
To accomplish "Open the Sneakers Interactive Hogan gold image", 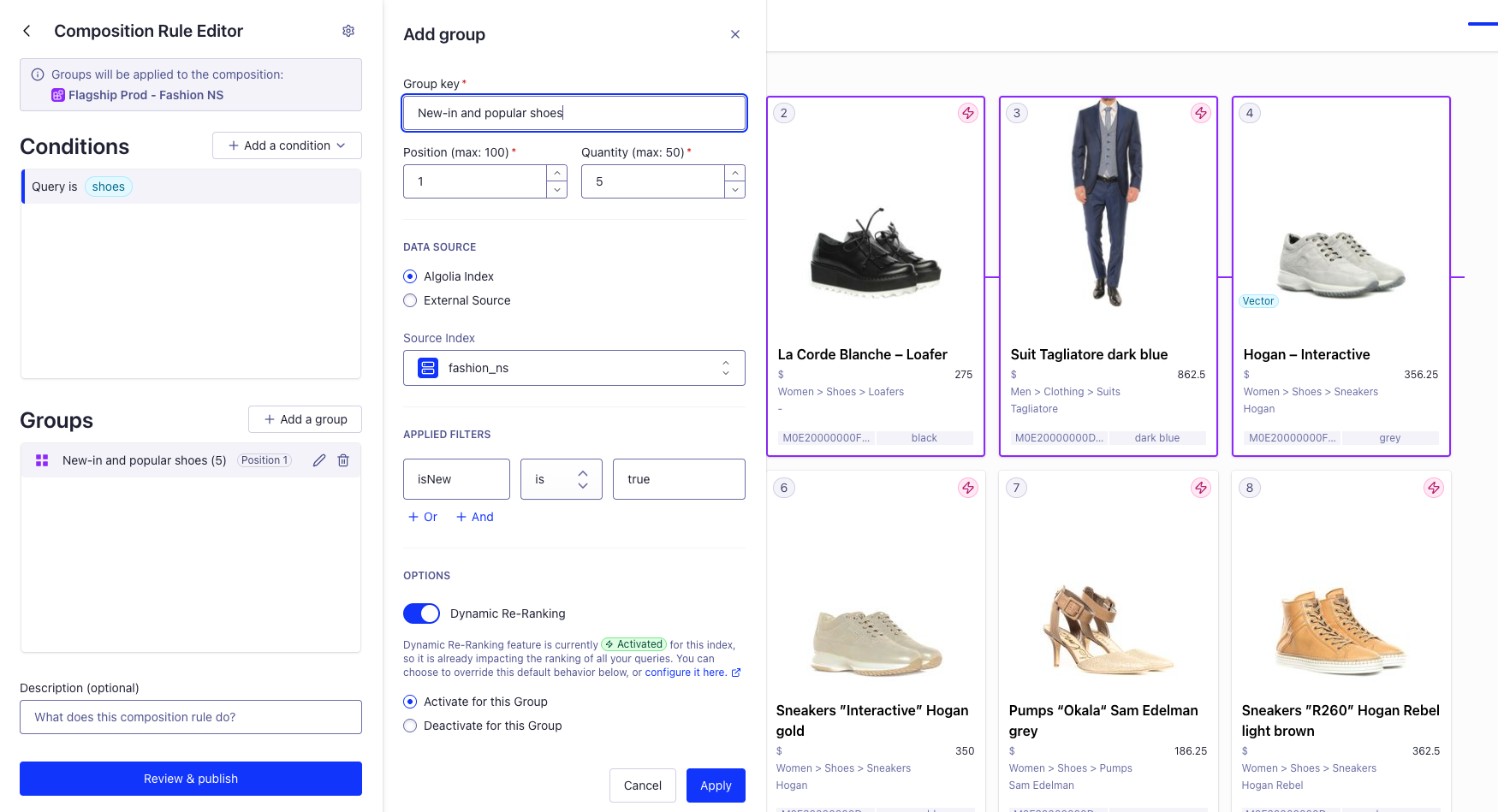I will [876, 642].
